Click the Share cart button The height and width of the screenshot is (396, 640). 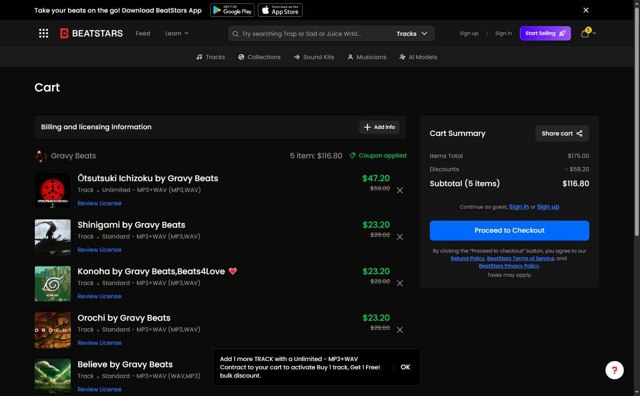562,133
